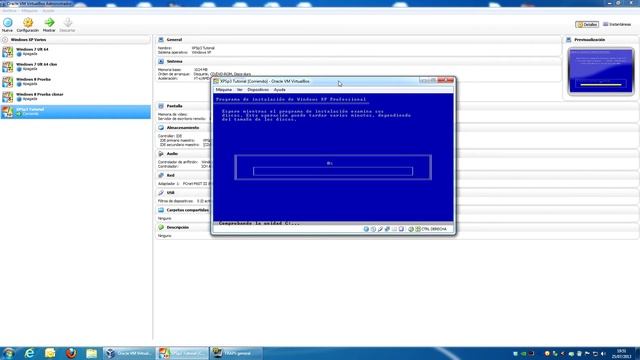Click the taskbar clock
The image size is (640, 360).
(621, 353)
